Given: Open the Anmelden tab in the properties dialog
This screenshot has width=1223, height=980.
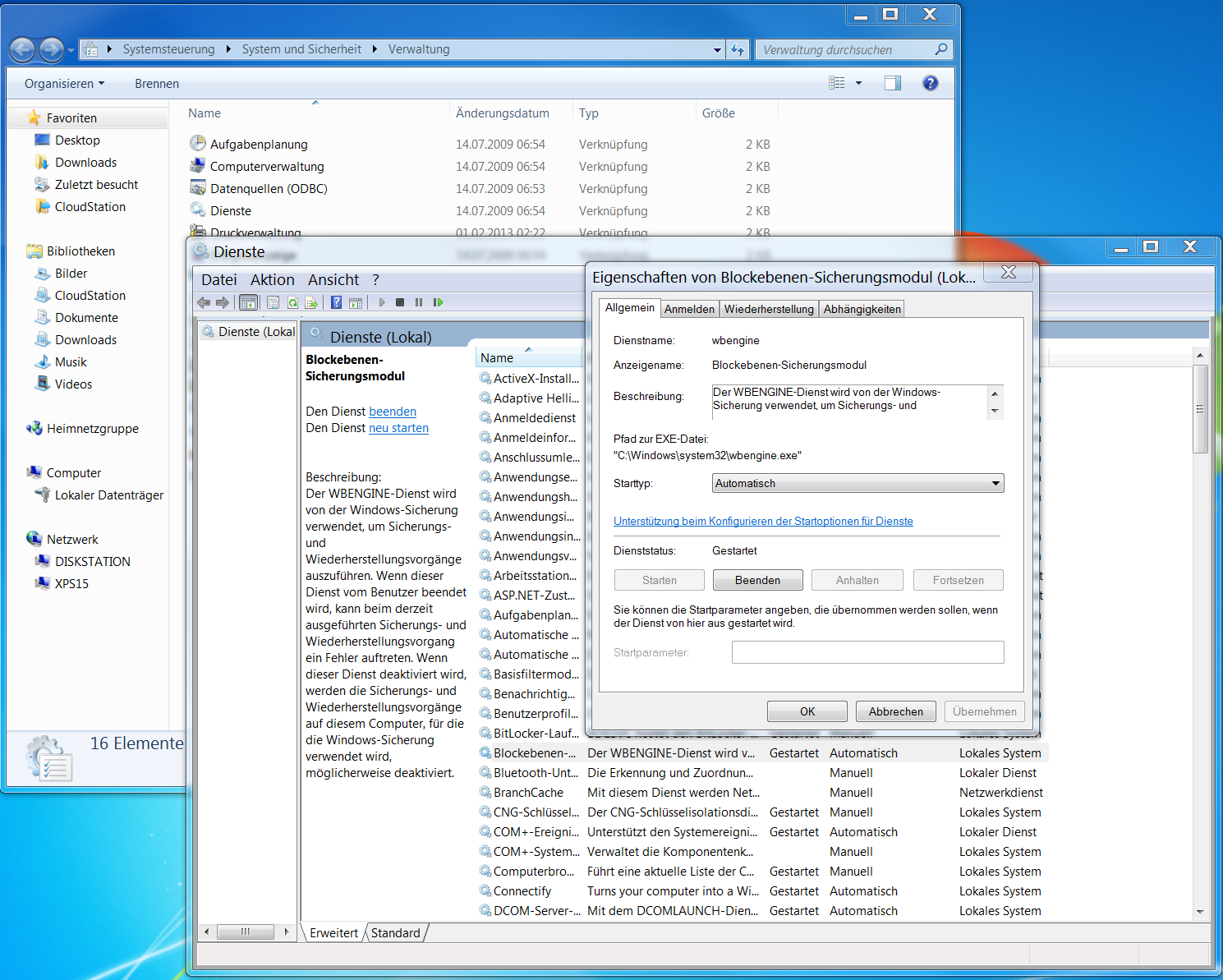Looking at the screenshot, I should point(689,308).
